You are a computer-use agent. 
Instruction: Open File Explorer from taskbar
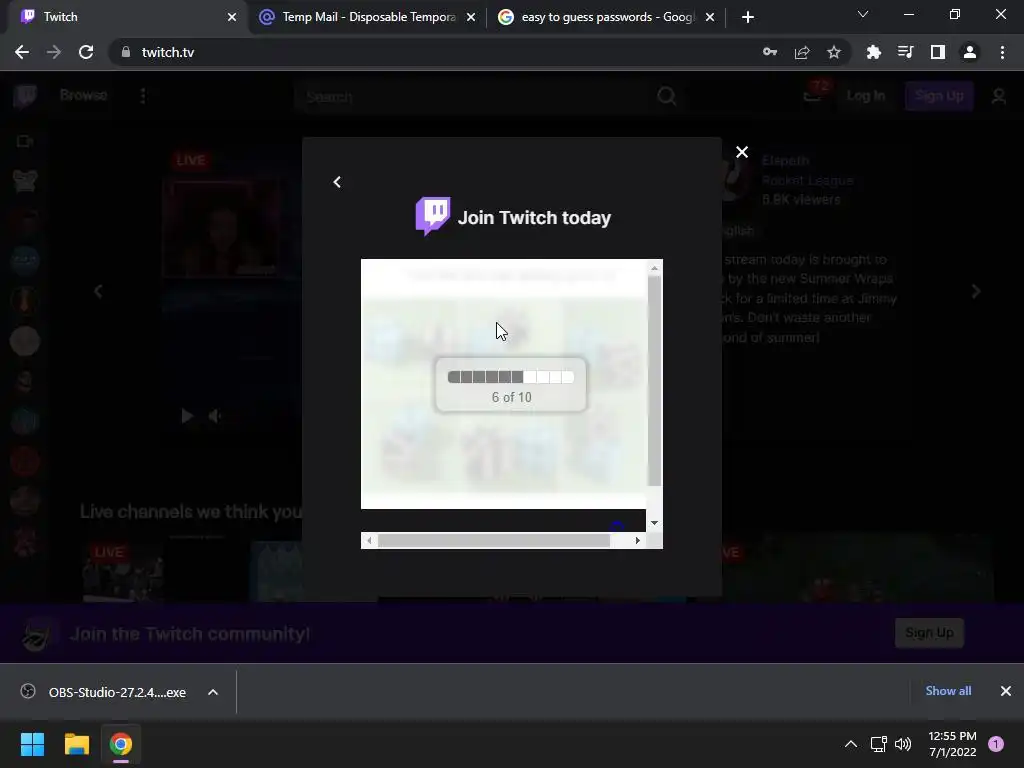tap(76, 744)
